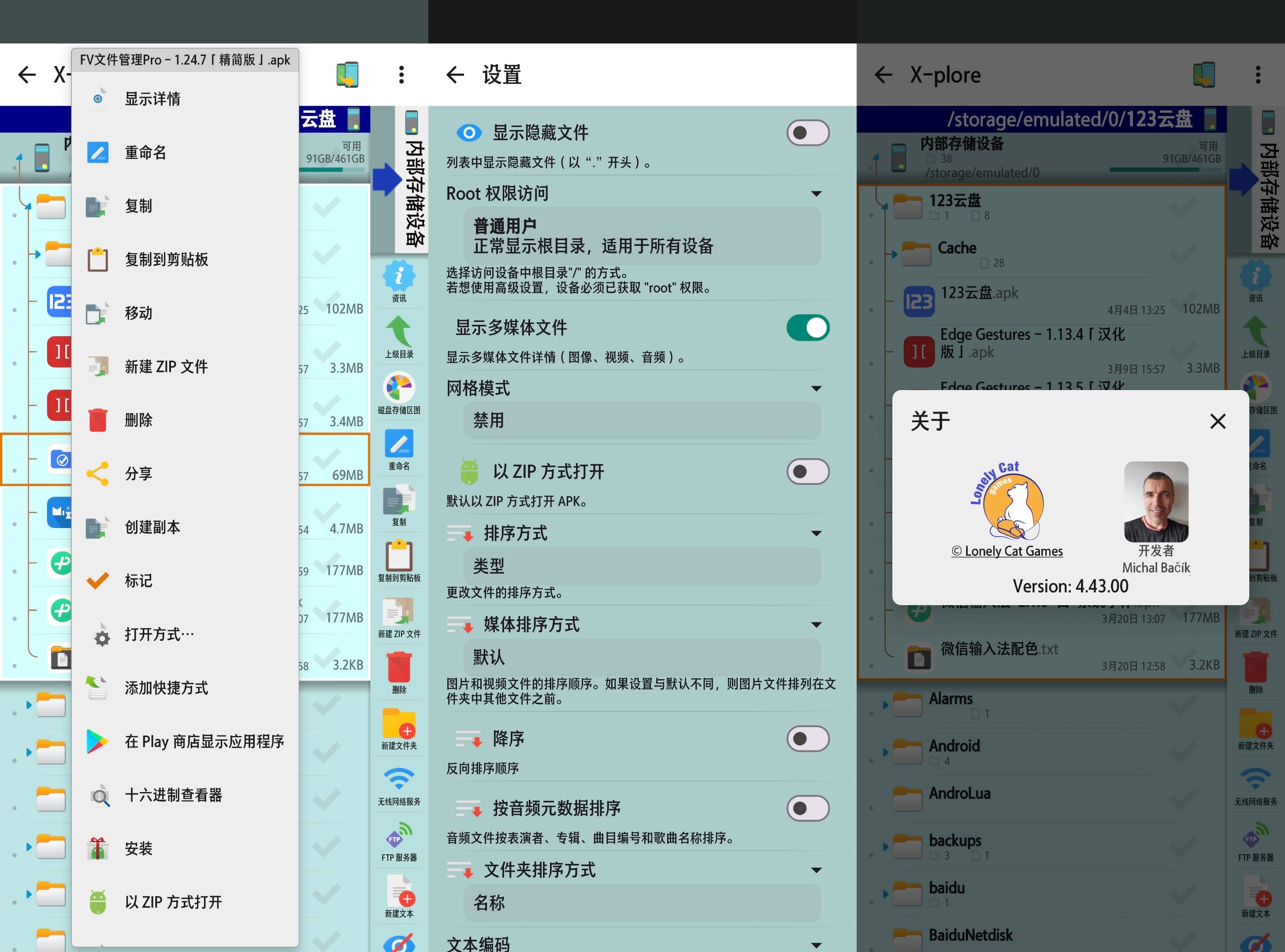
Task: Open the device transfer icon in left screen header
Action: 347,74
